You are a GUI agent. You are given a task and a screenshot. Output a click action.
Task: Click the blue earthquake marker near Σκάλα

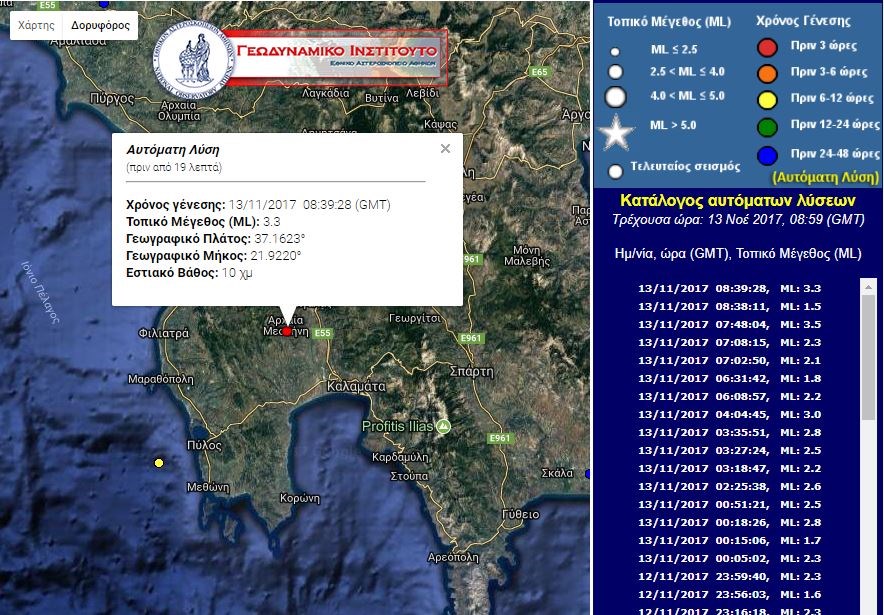(x=585, y=473)
